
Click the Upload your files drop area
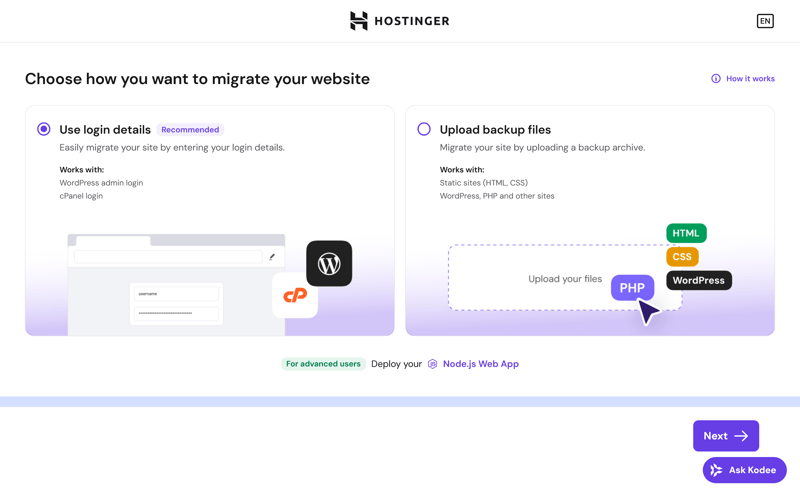tap(565, 278)
